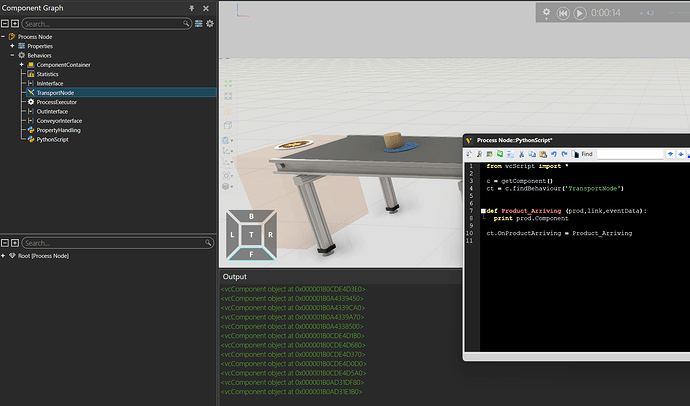Viewport: 690px width, 406px height.
Task: Click the third icon in script editor toolbar
Action: [x=490, y=154]
